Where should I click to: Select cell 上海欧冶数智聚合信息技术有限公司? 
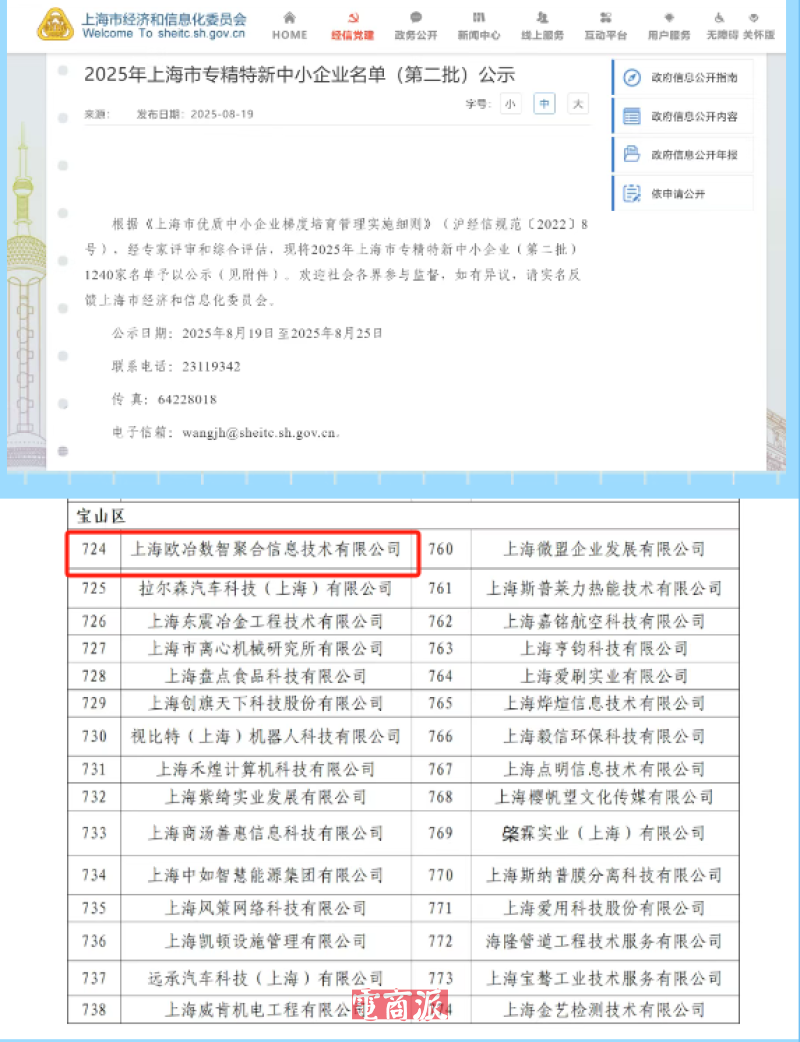tap(266, 549)
